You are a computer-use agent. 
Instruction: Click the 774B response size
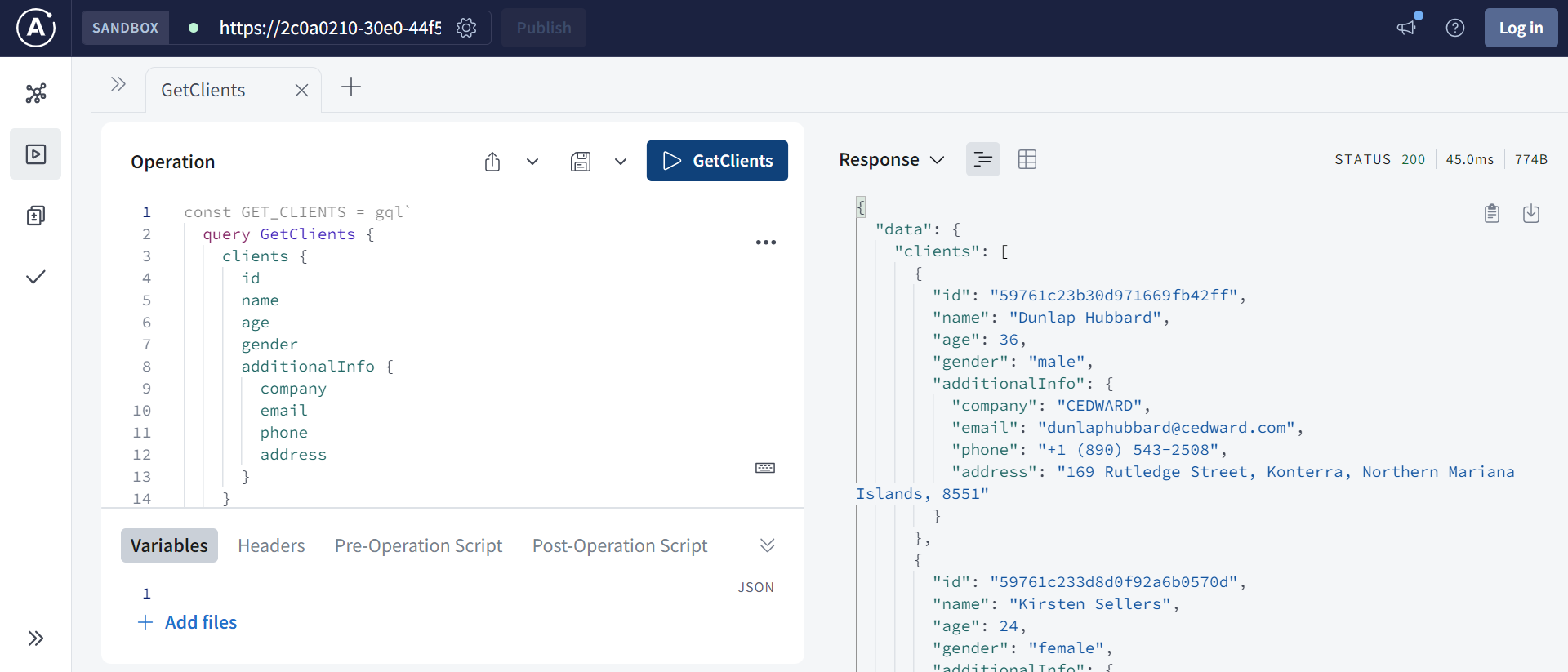1531,159
